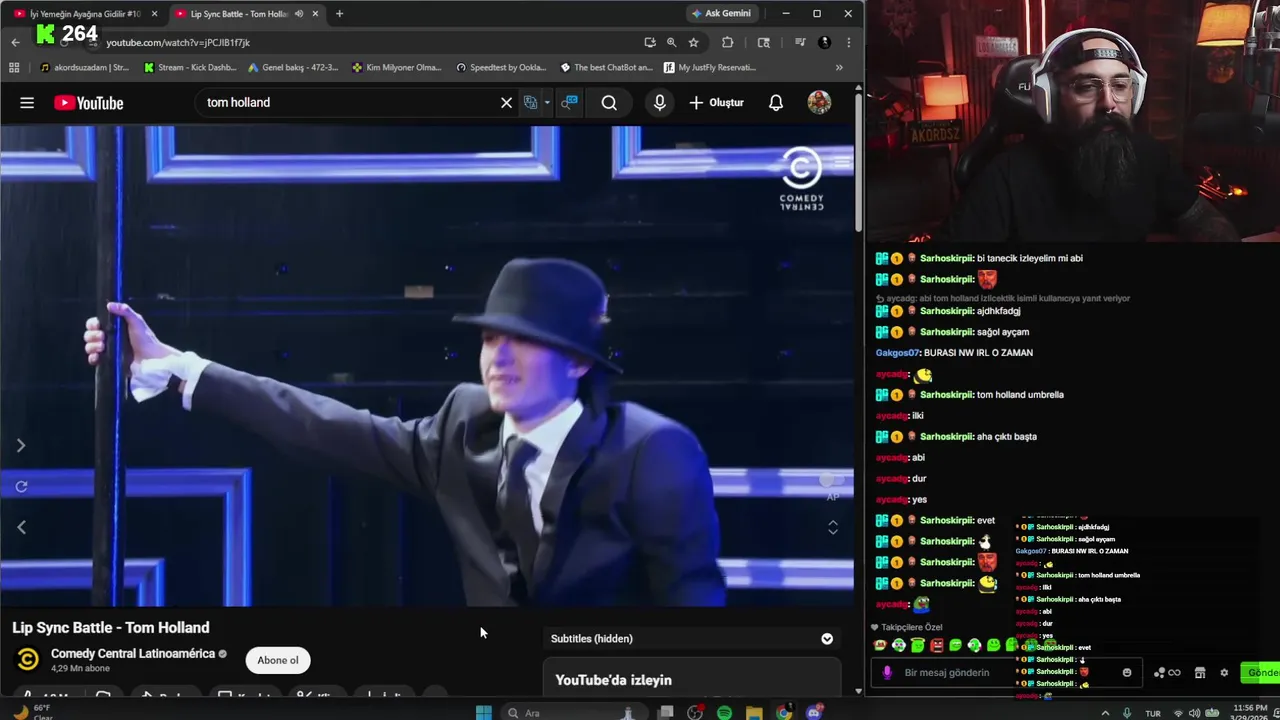Open the Chrome profile avatar
The width and height of the screenshot is (1280, 720).
[824, 42]
